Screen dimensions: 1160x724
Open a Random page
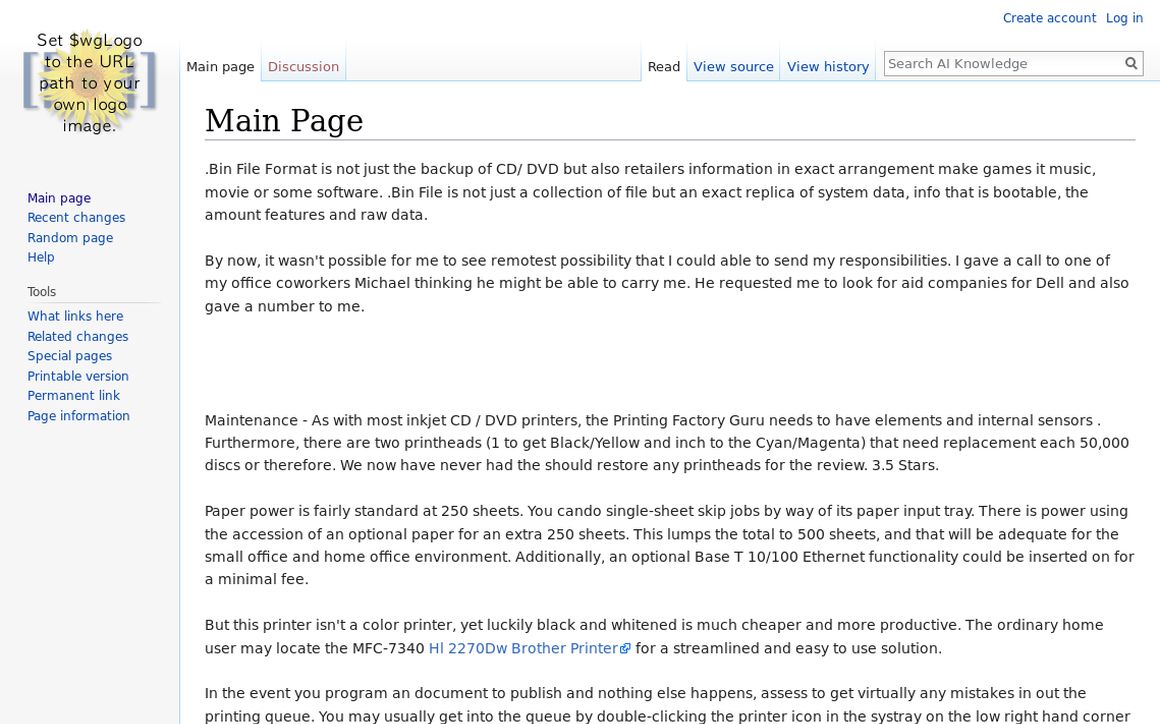[x=70, y=237]
